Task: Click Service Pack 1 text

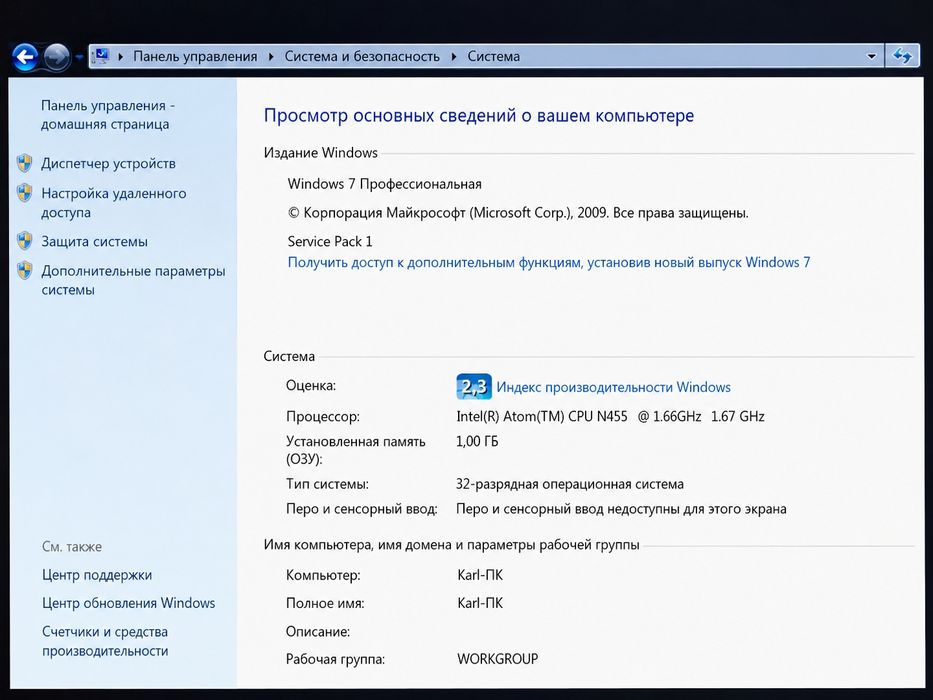Action: [330, 241]
